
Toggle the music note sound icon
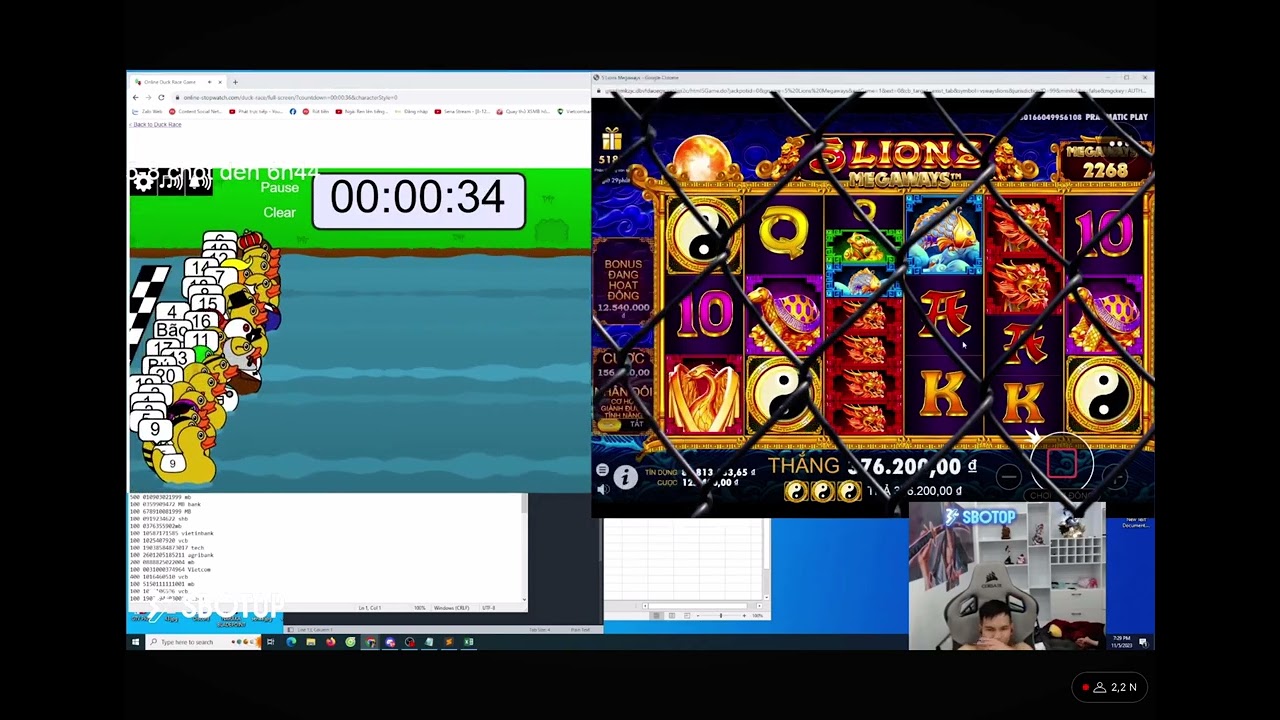[x=171, y=182]
